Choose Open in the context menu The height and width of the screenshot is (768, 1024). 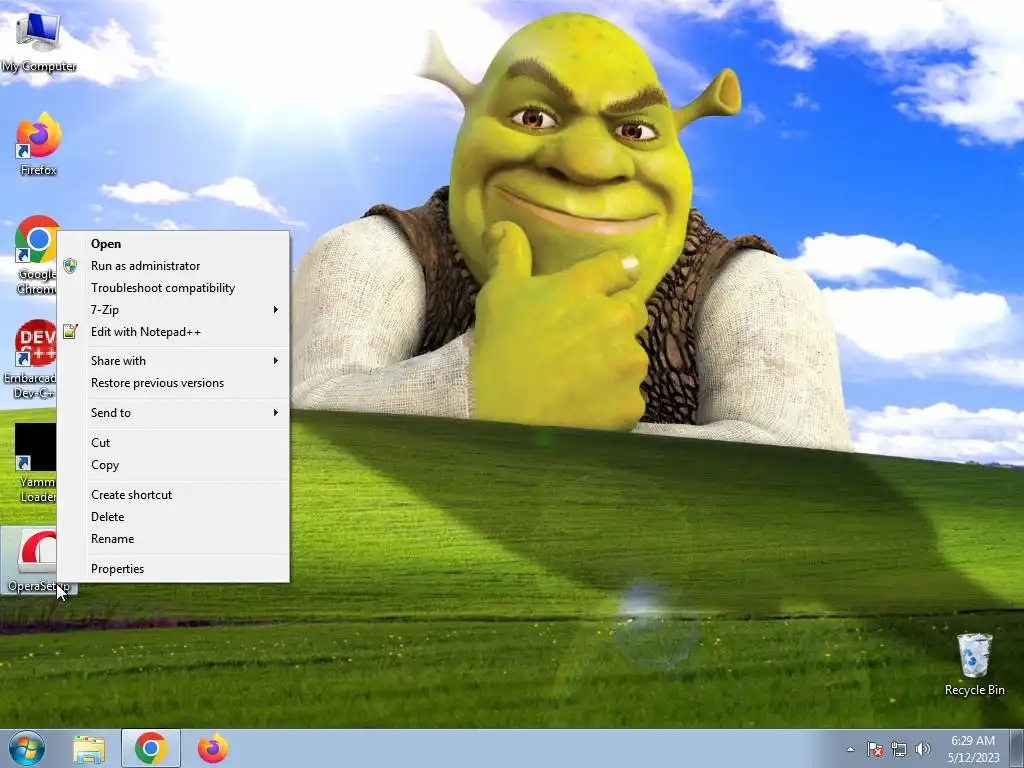coord(173,244)
